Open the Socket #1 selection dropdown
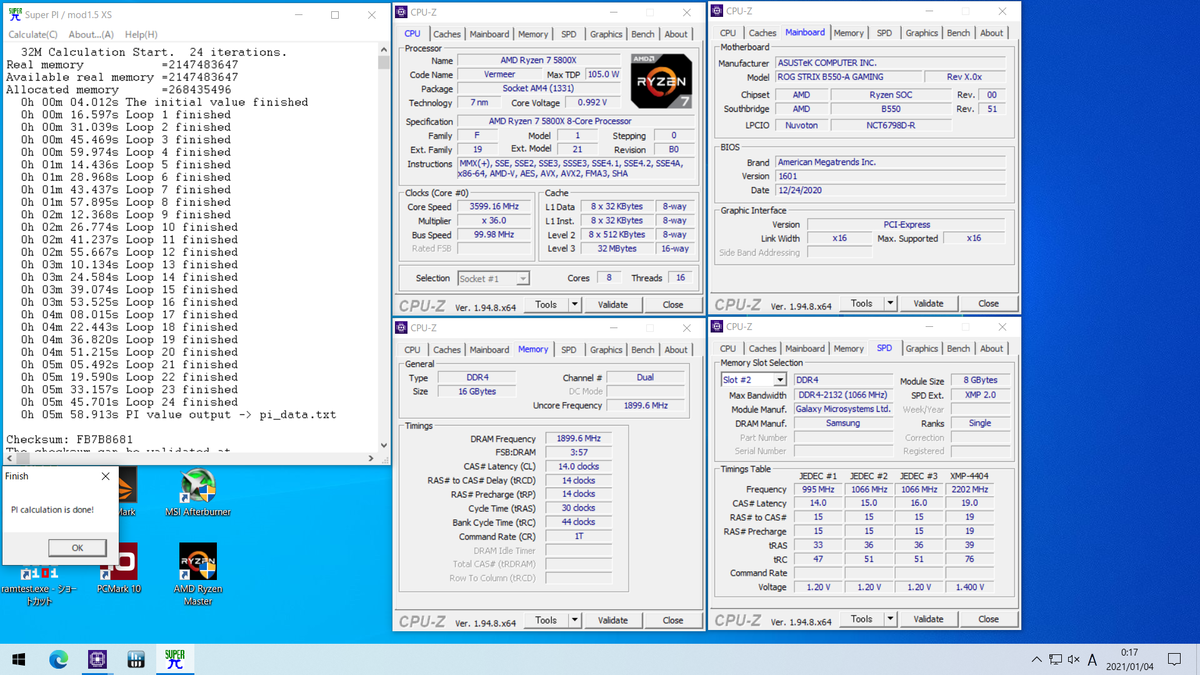 point(523,278)
